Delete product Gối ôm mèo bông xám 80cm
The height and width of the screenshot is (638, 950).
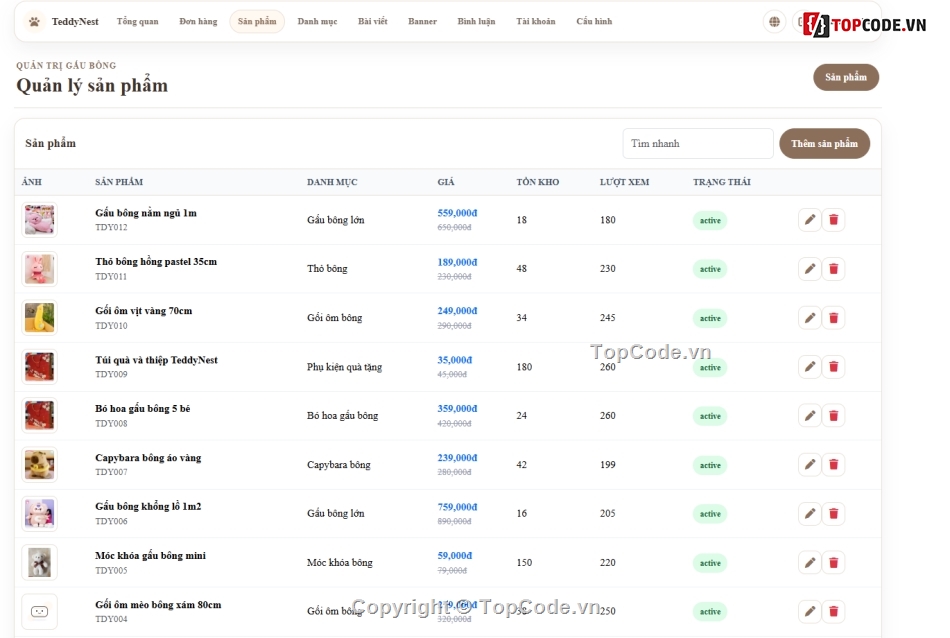834,611
